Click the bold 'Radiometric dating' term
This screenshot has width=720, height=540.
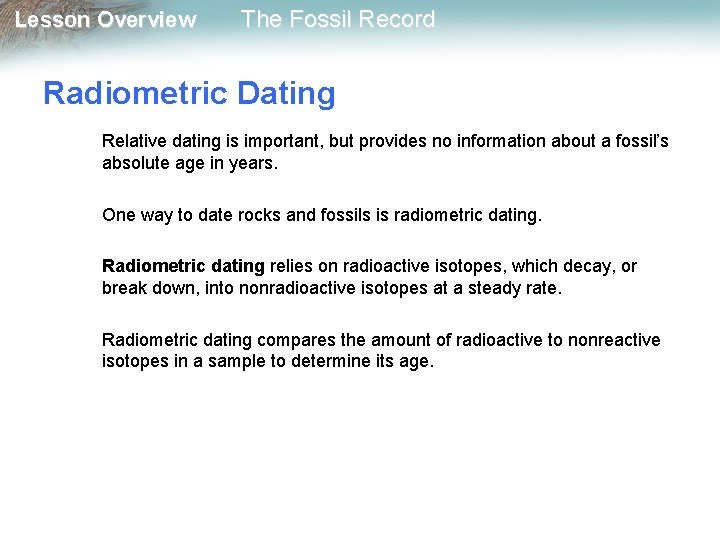coord(183,266)
